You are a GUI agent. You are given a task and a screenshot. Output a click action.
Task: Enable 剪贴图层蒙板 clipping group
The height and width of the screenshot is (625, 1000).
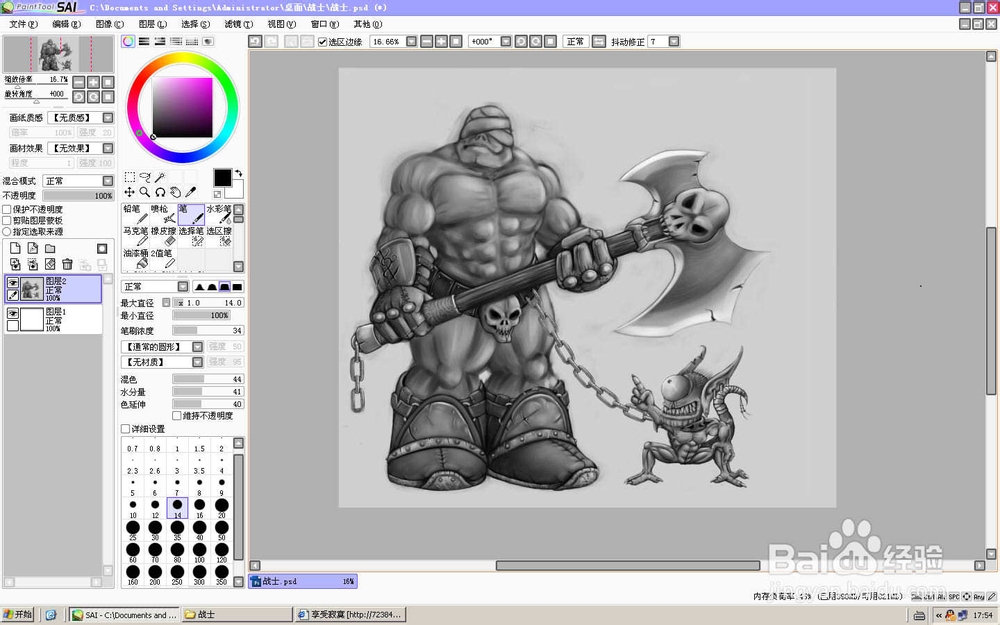coord(7,220)
